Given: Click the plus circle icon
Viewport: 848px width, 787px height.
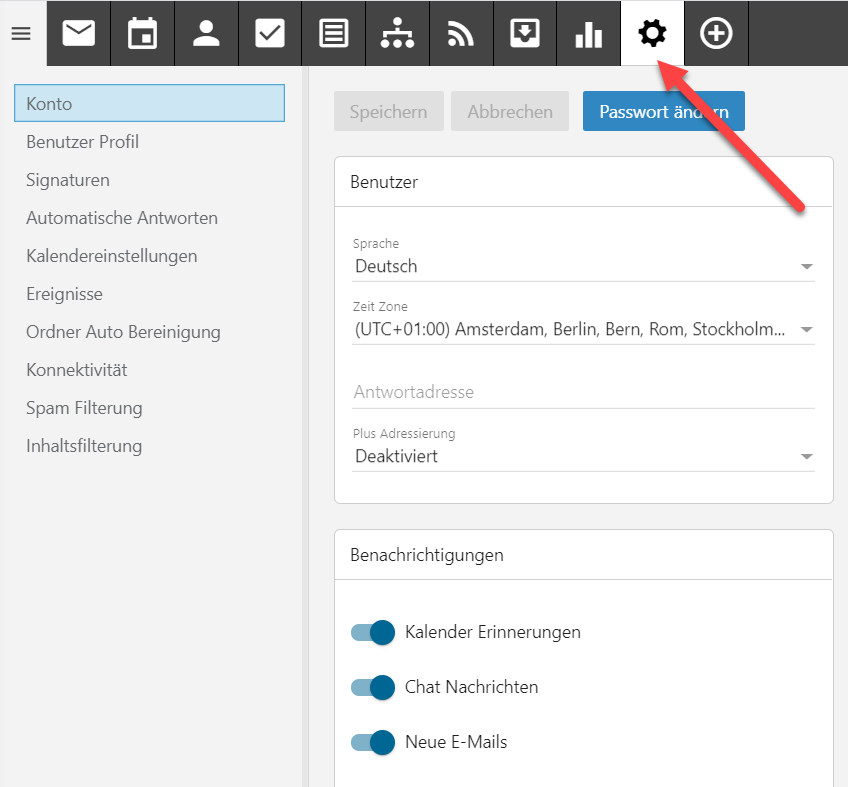Looking at the screenshot, I should (716, 34).
